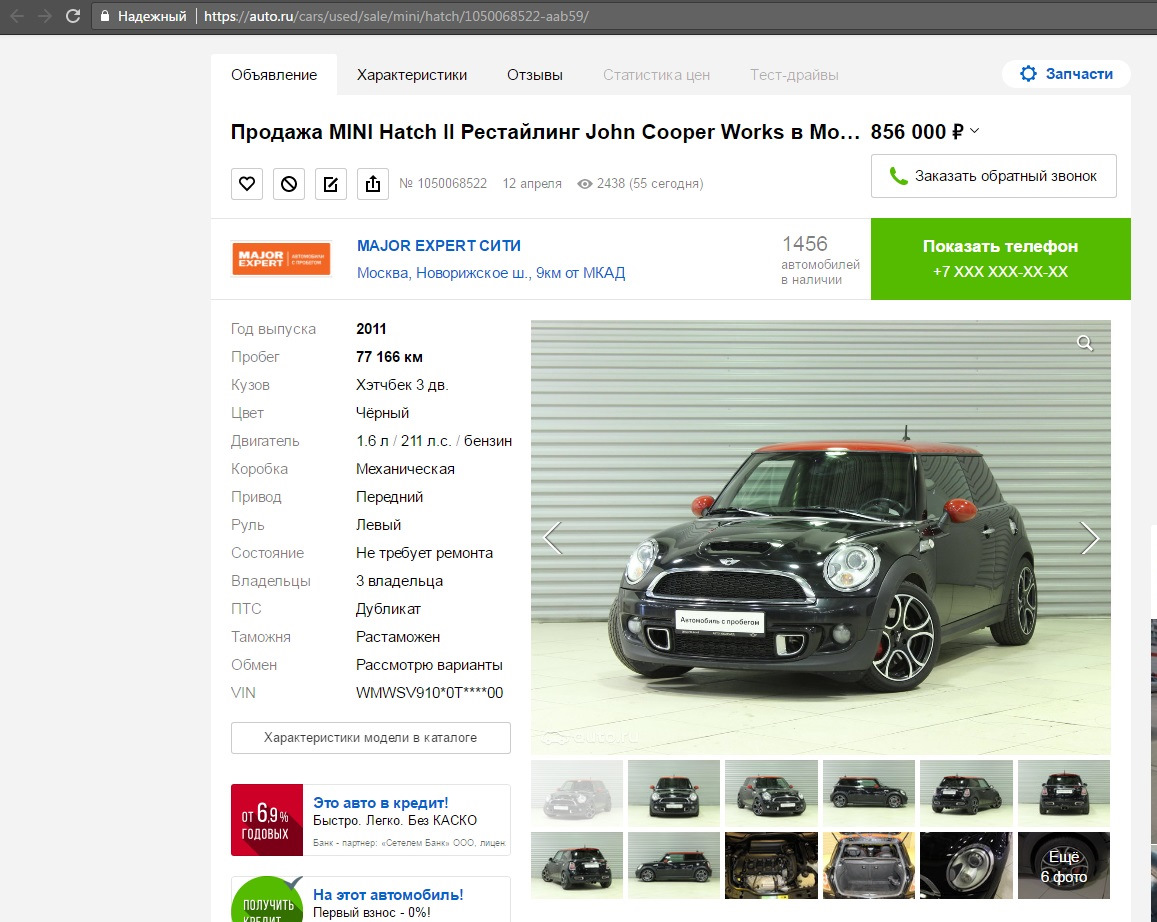
Task: Open the note editing pencil icon
Action: click(x=330, y=183)
